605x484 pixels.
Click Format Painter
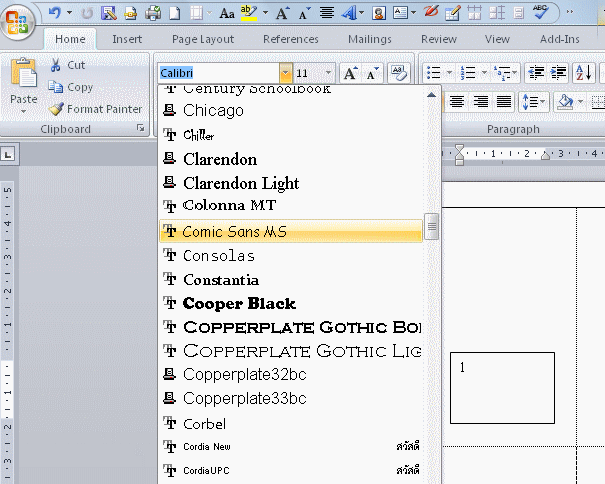pyautogui.click(x=96, y=109)
